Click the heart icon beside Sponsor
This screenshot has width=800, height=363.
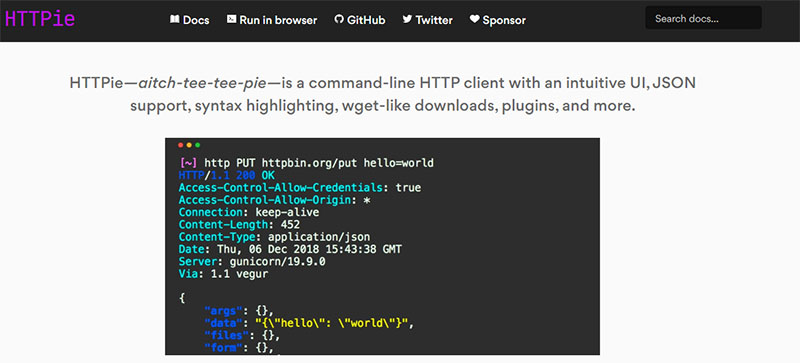(474, 19)
